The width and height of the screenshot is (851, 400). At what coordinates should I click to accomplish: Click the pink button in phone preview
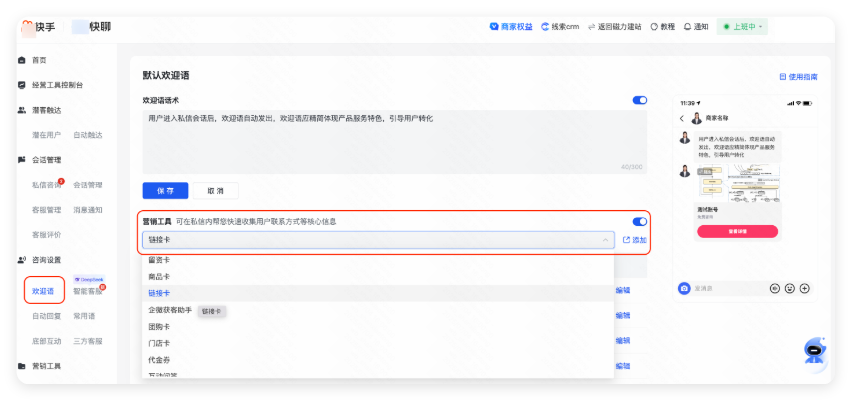(x=738, y=231)
